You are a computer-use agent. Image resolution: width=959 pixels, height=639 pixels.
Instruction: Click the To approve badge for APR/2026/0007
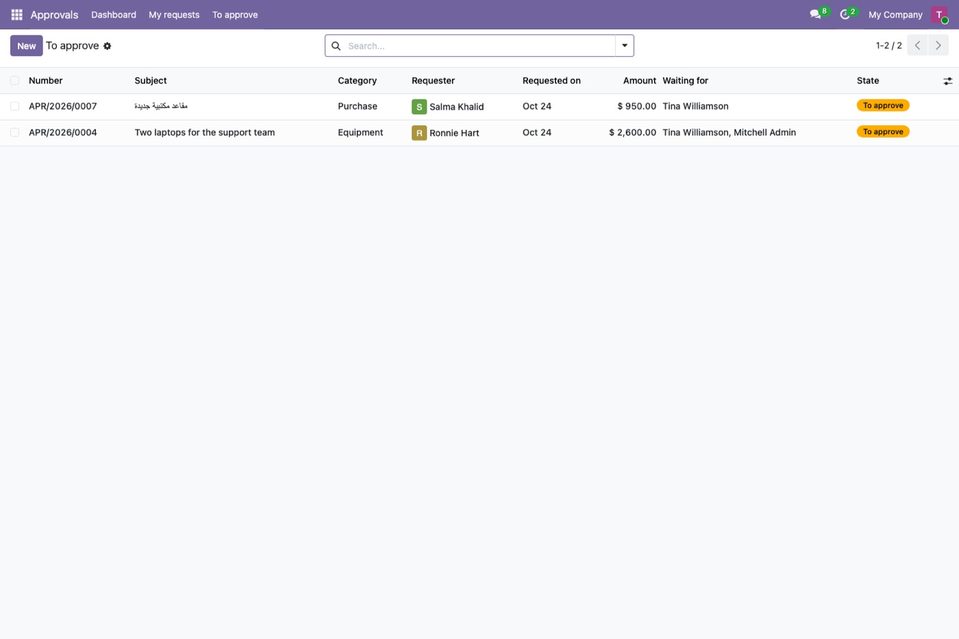click(x=883, y=106)
